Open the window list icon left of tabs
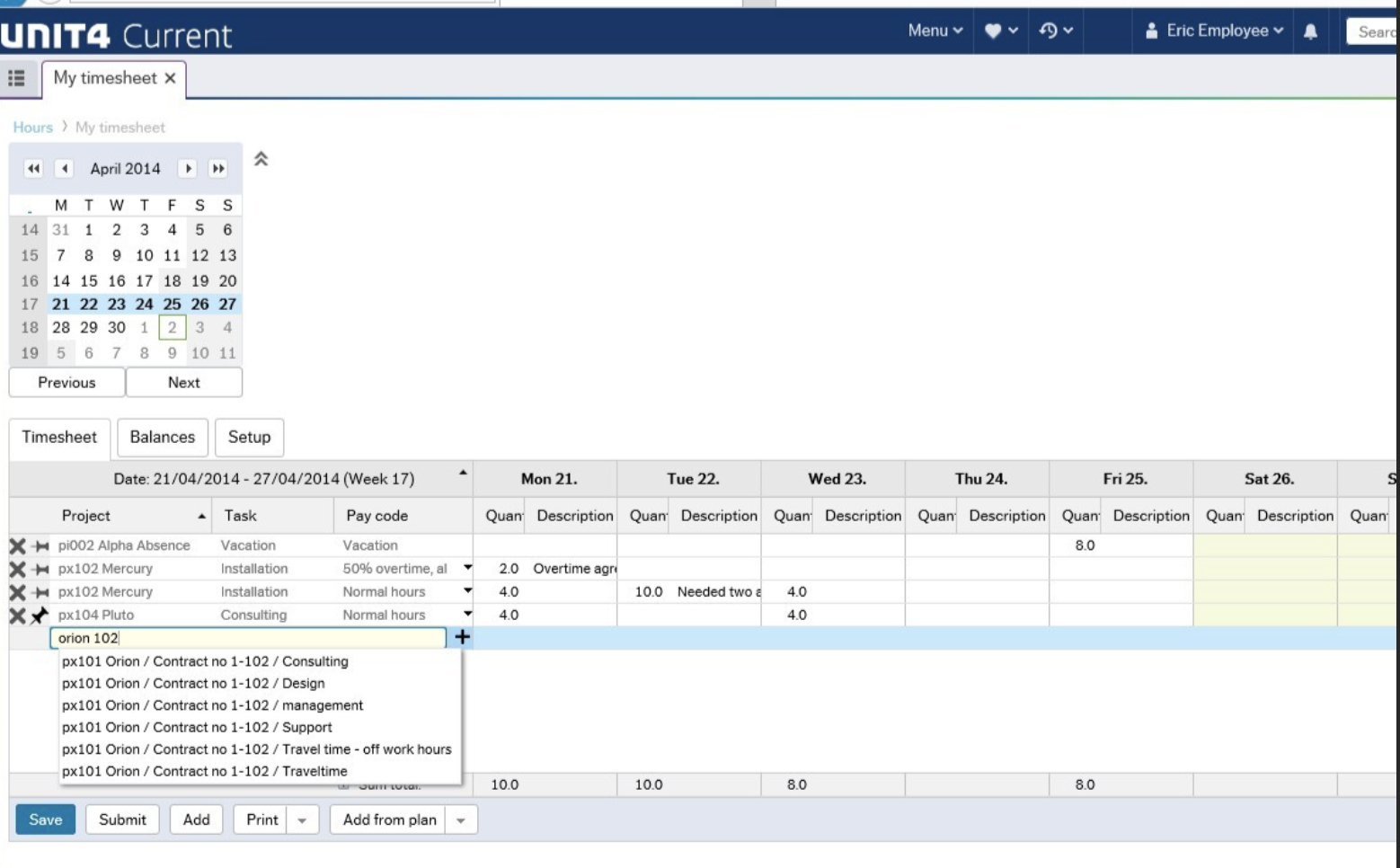This screenshot has width=1400, height=868. coord(16,78)
